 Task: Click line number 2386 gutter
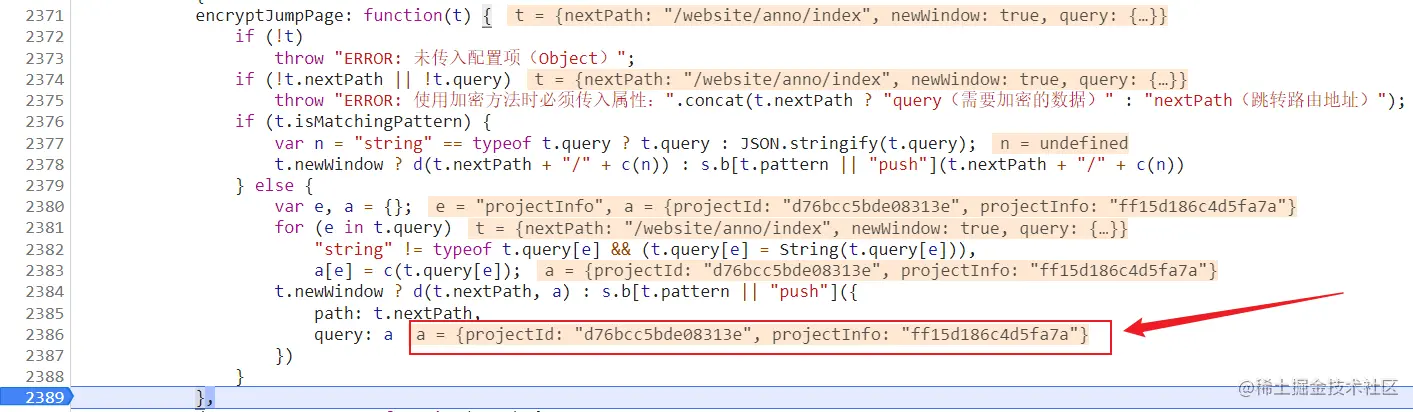(x=46, y=334)
